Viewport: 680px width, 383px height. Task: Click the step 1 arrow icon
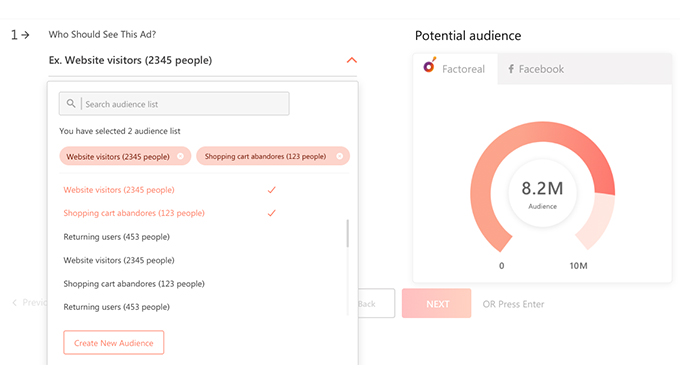click(26, 35)
